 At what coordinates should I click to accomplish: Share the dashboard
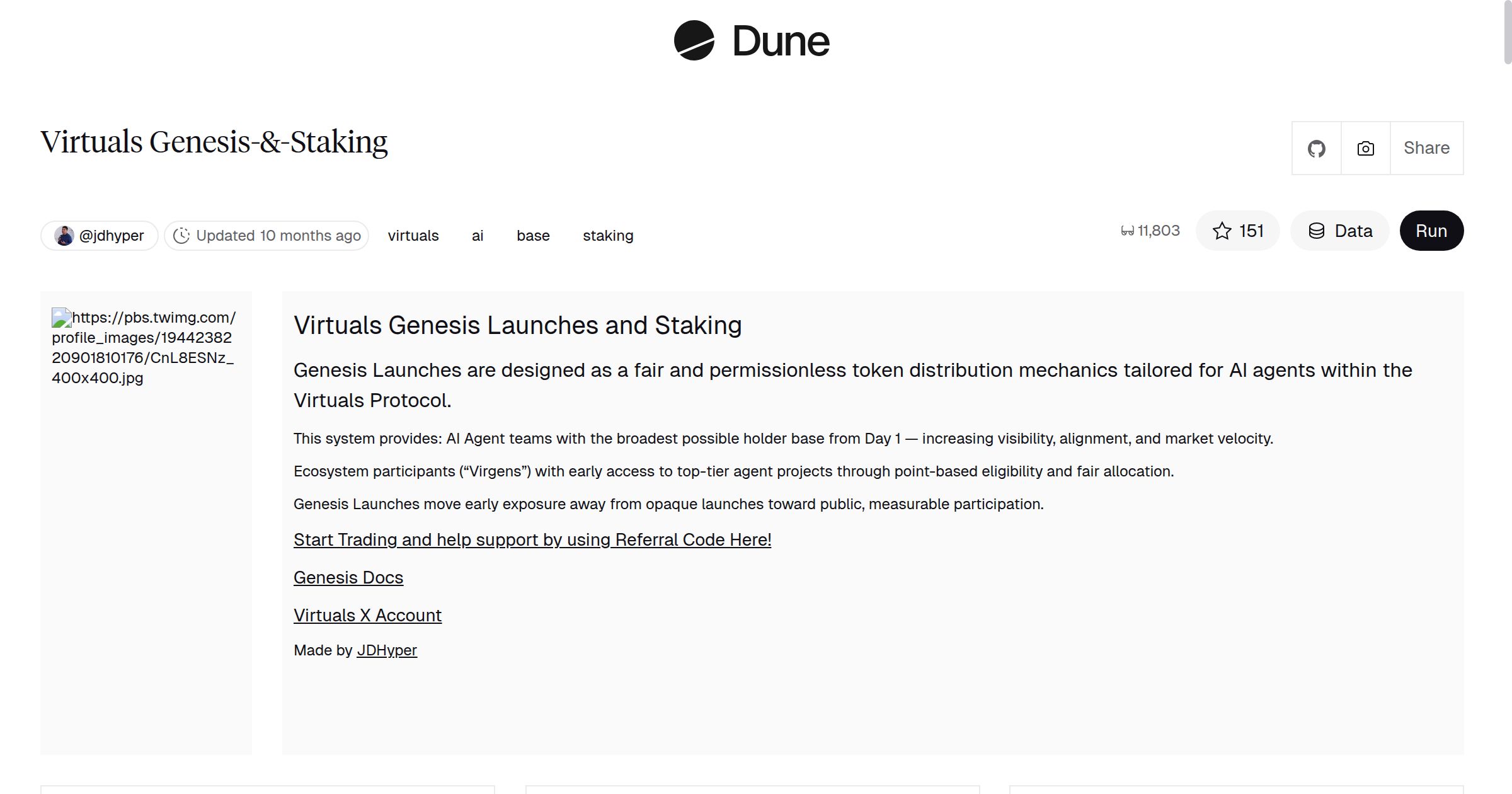coord(1426,147)
